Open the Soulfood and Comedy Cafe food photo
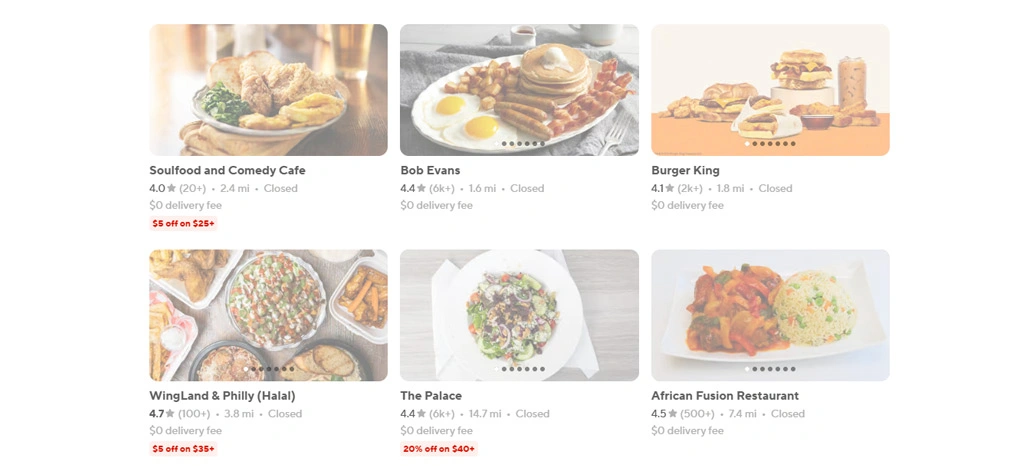Image resolution: width=1026 pixels, height=466 pixels. point(268,90)
